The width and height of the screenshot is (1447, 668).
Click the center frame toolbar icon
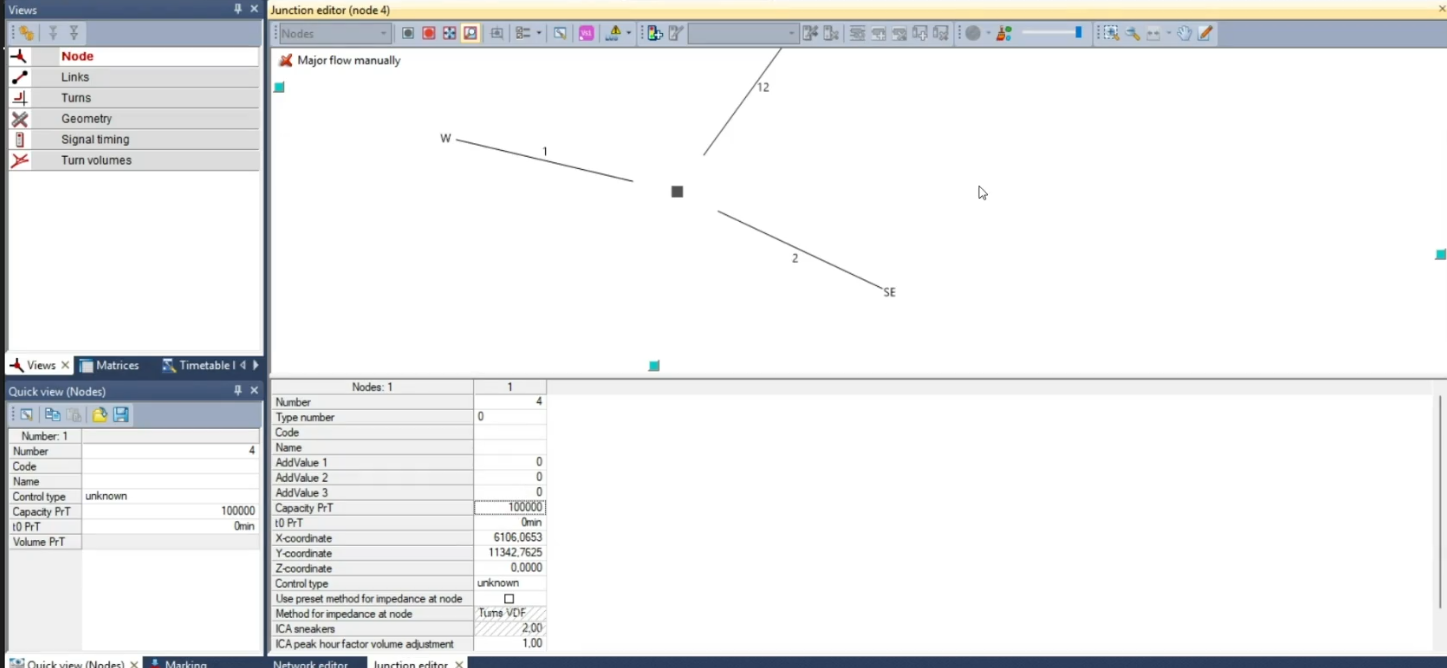[497, 33]
